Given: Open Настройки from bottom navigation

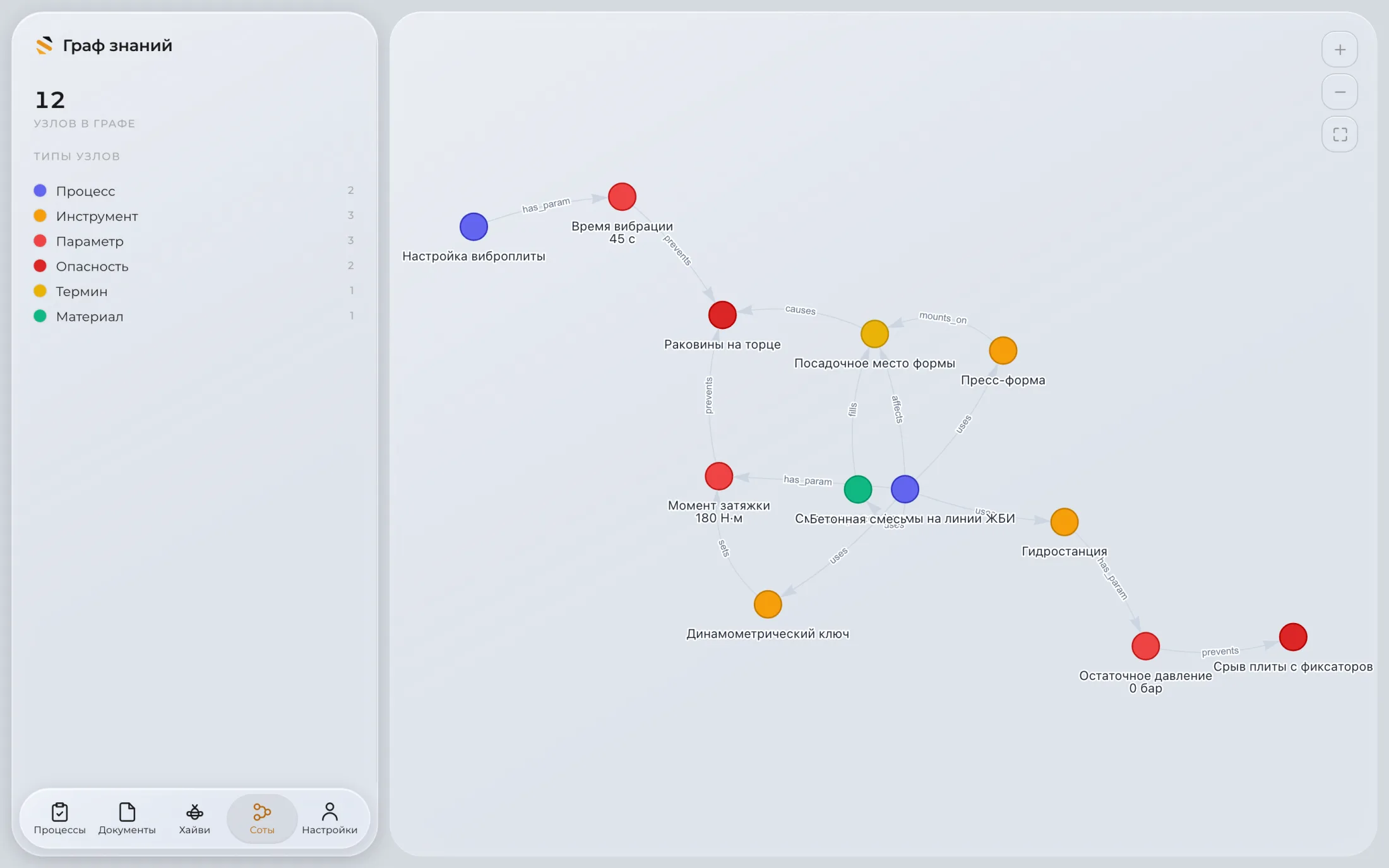Looking at the screenshot, I should coord(330,819).
